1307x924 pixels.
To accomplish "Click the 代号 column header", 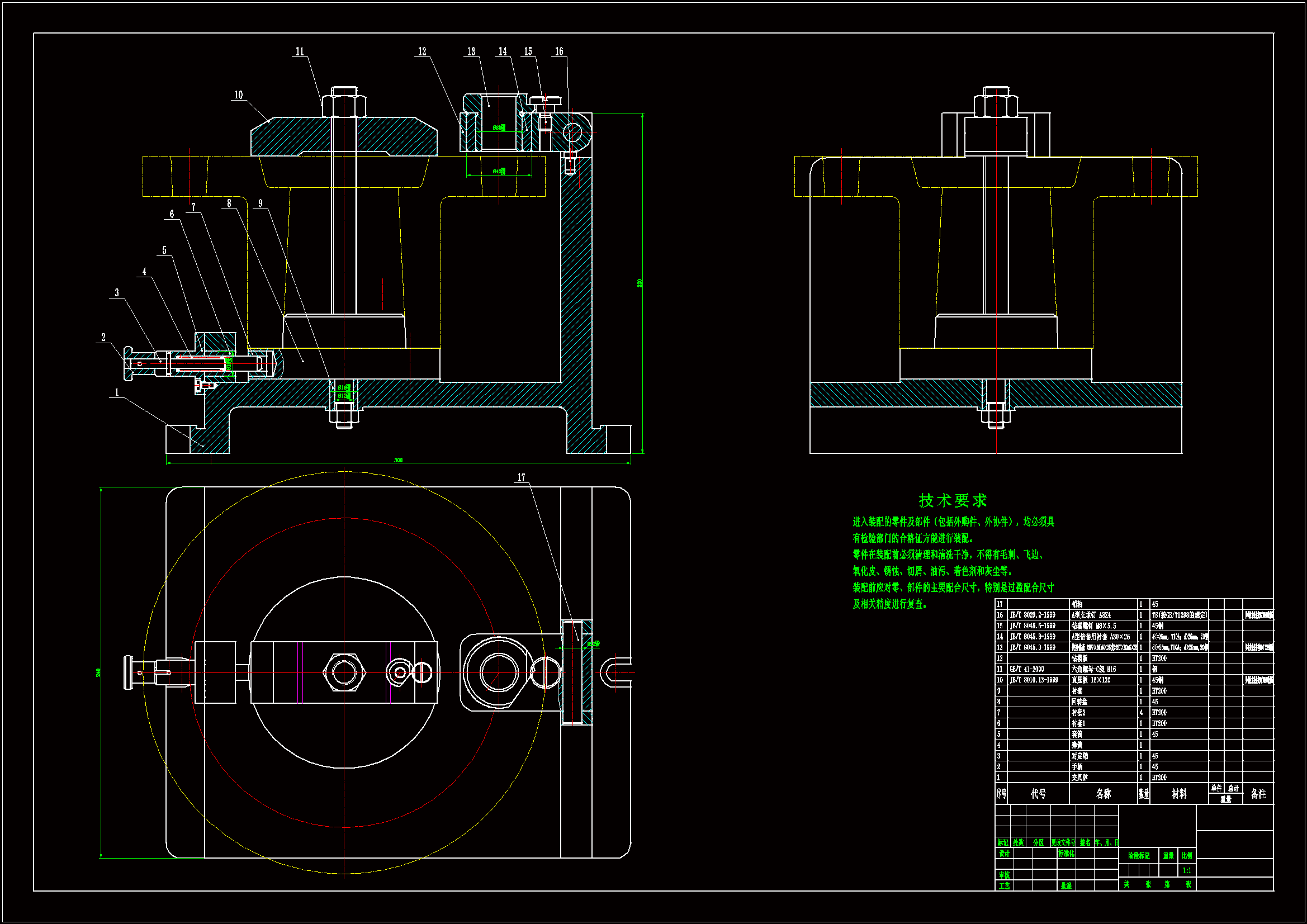I will click(1038, 794).
